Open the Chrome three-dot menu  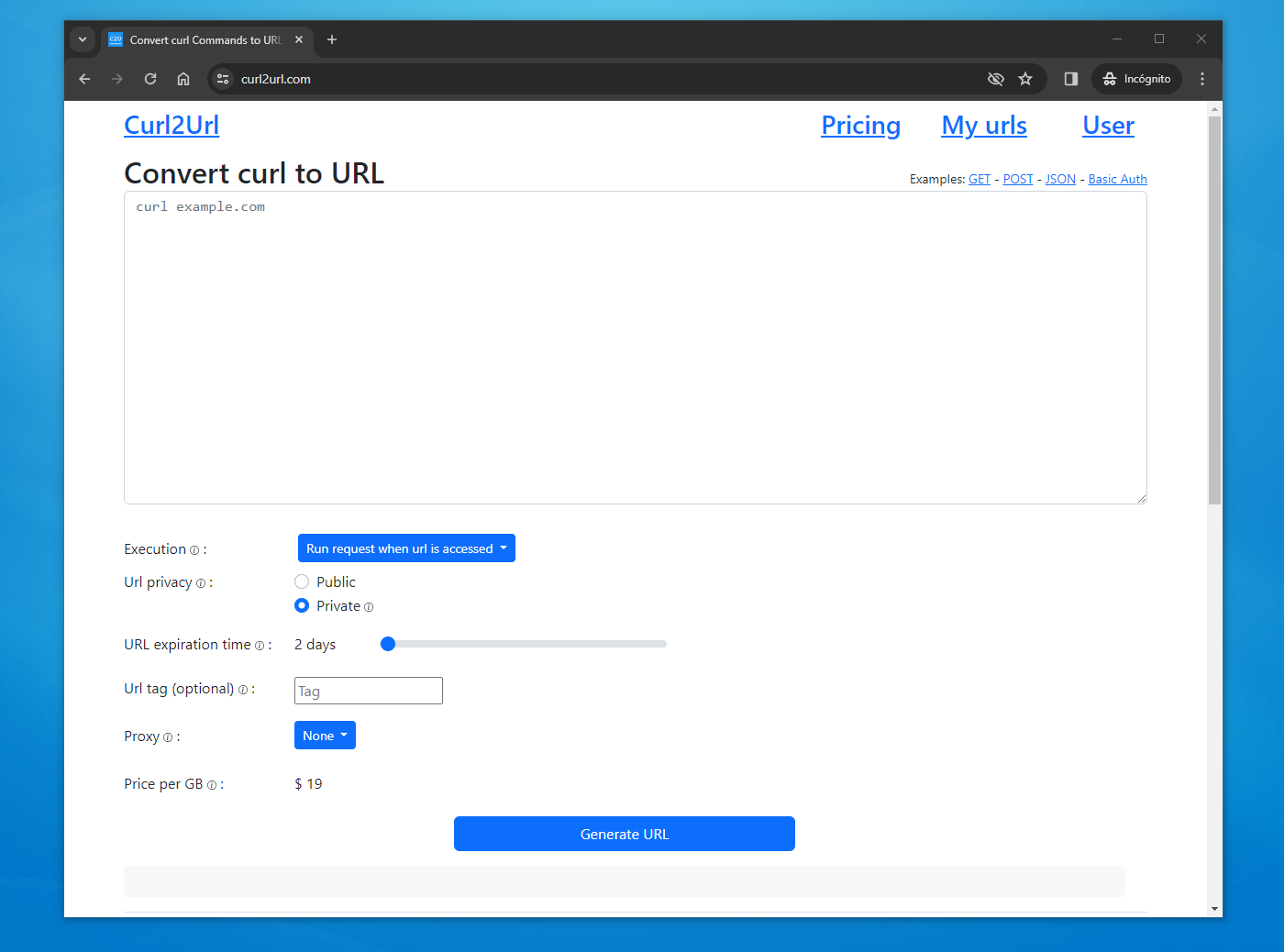pos(1202,79)
